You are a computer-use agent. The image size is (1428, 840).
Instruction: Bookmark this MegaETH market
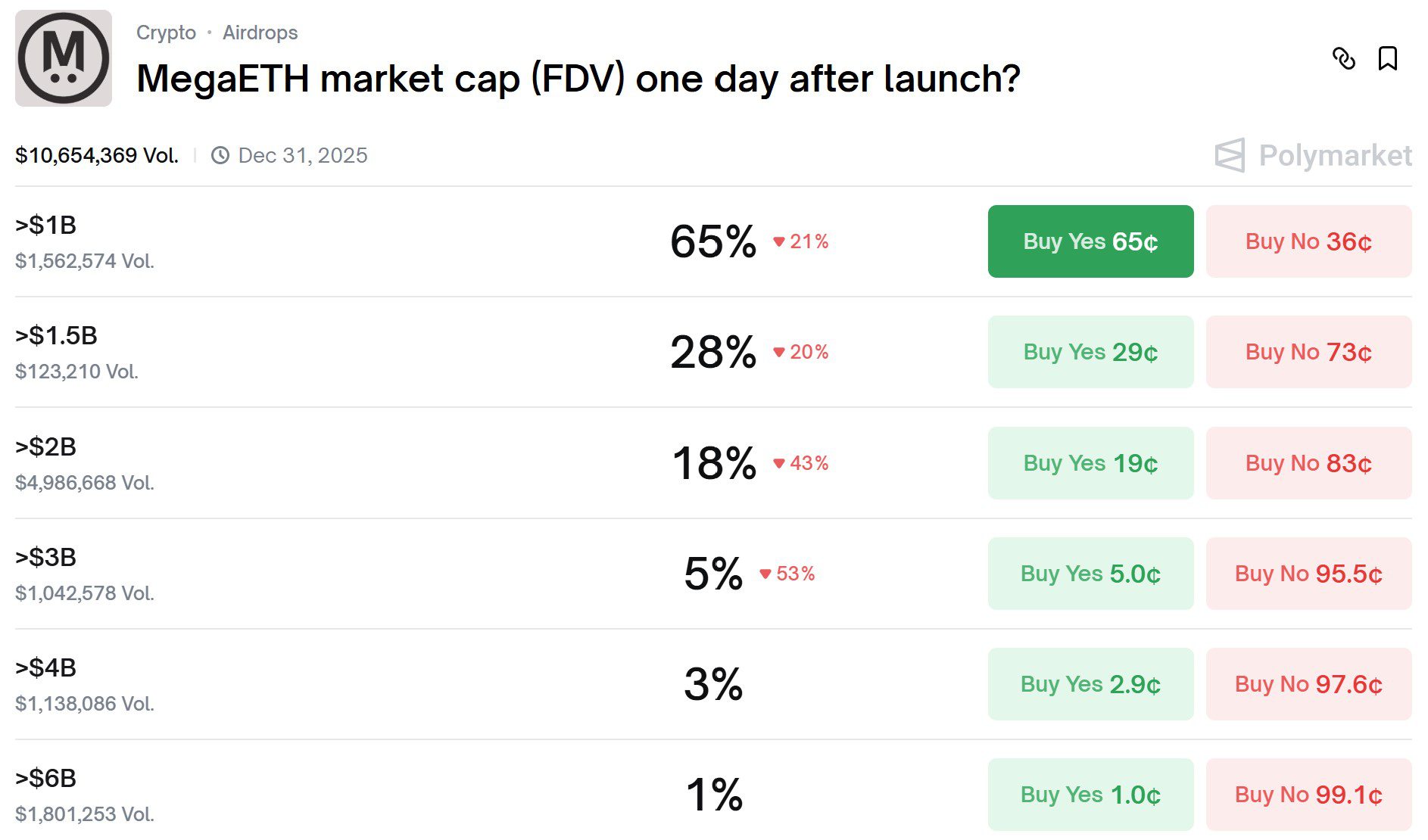(1387, 58)
